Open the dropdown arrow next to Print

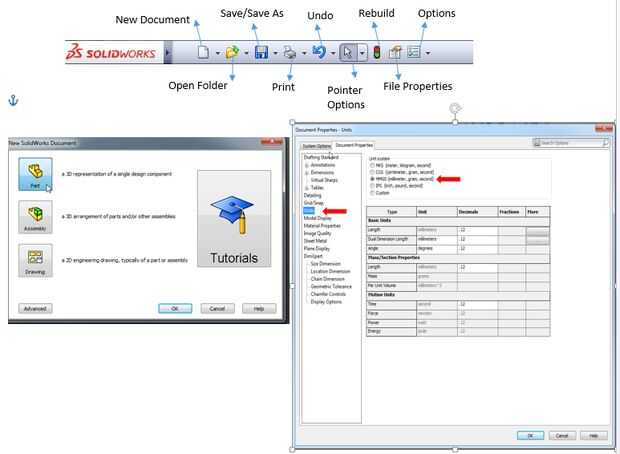(x=304, y=53)
